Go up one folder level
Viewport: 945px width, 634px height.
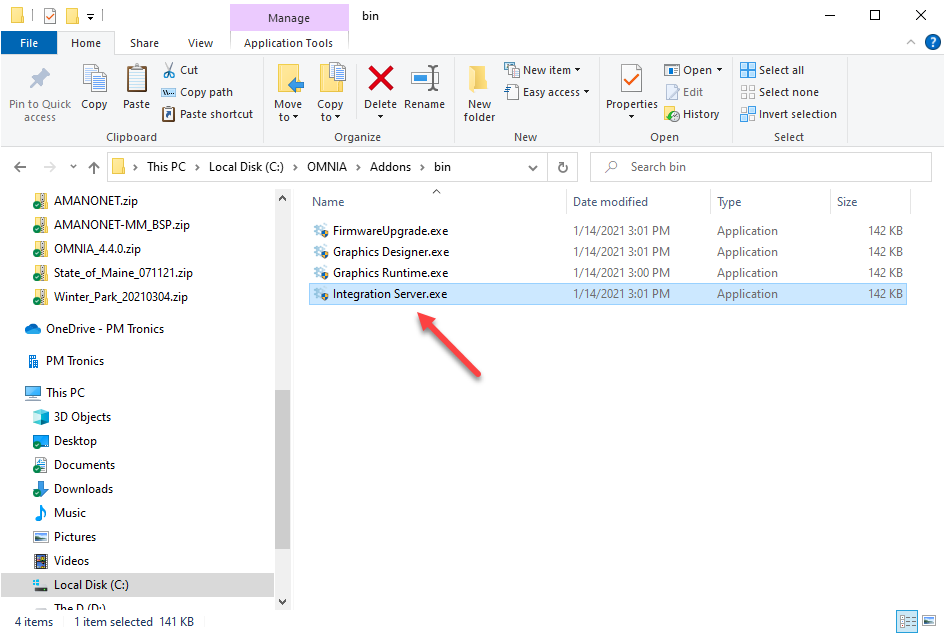tap(93, 167)
